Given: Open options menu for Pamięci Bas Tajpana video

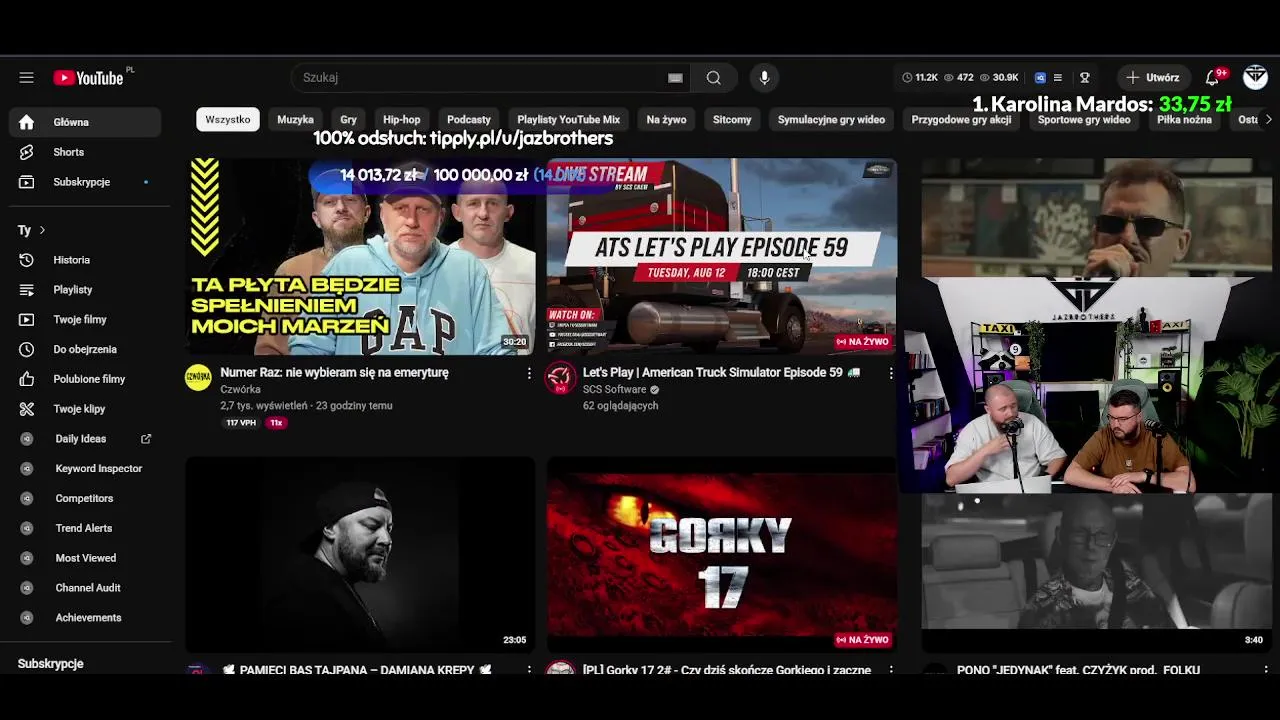Looking at the screenshot, I should pyautogui.click(x=529, y=670).
